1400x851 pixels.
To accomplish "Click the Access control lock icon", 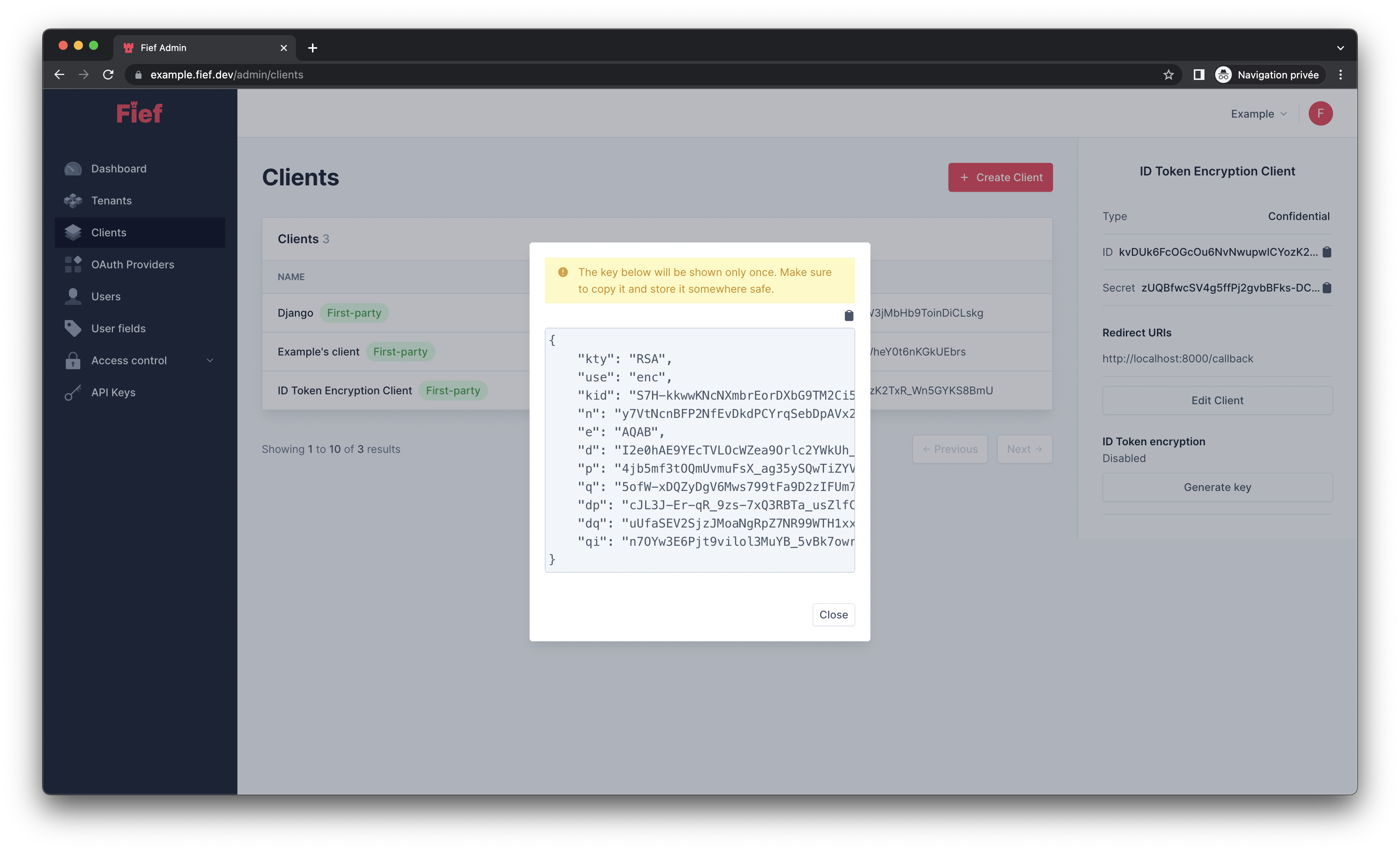I will click(73, 360).
